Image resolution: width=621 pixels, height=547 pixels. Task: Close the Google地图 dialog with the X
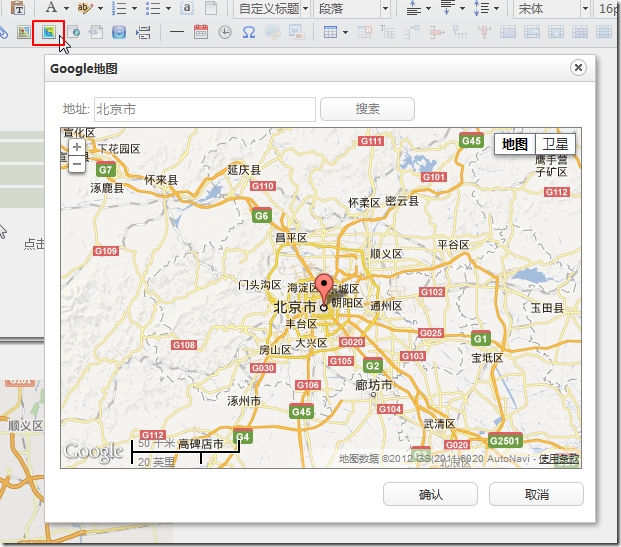[x=578, y=68]
